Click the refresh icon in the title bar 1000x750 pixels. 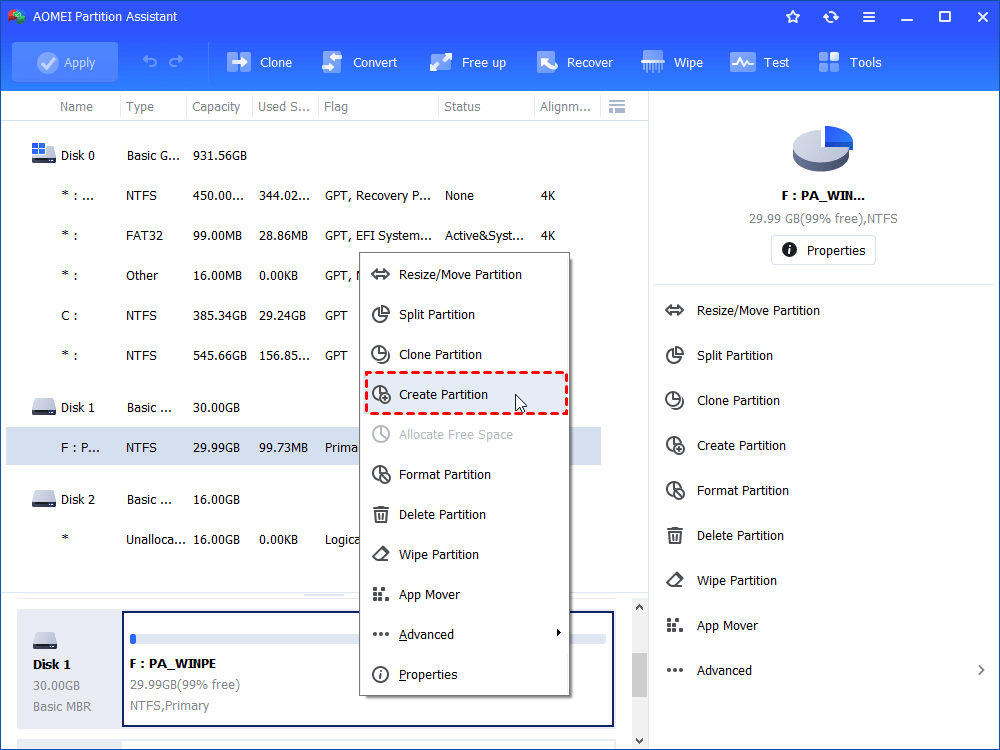(x=831, y=16)
